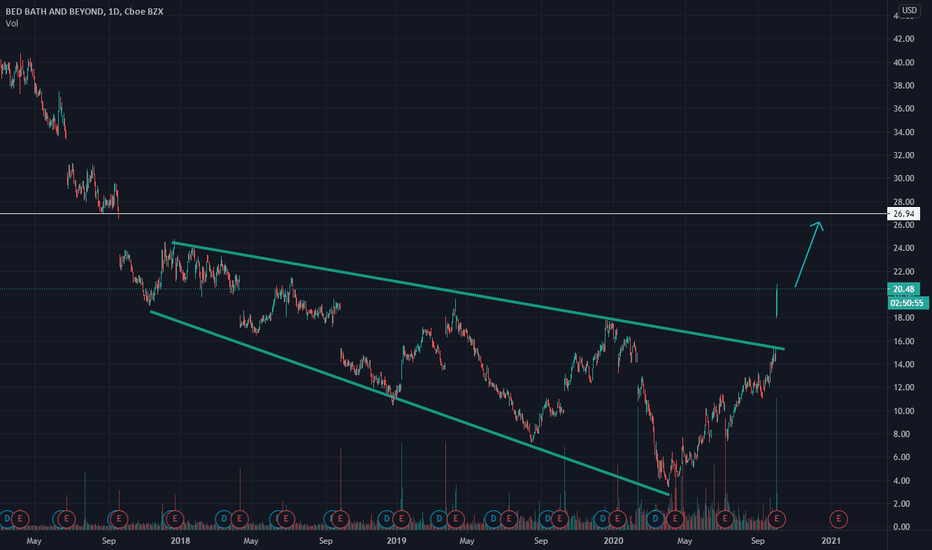Viewport: 932px width, 550px height.
Task: Click the 36.00 price axis label
Action: pyautogui.click(x=903, y=109)
